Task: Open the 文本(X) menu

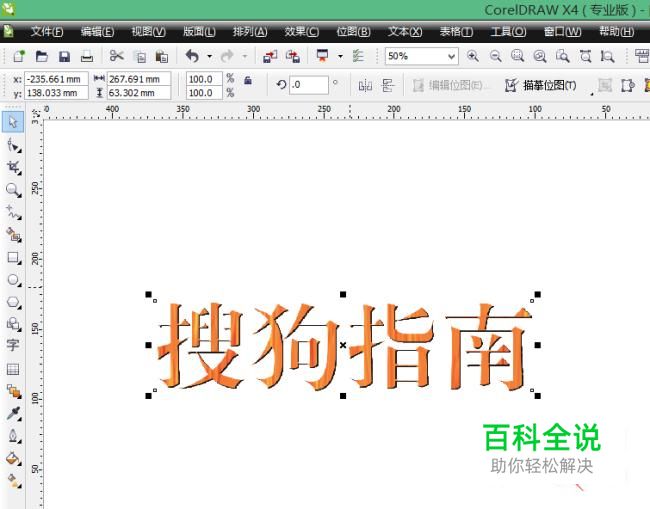Action: coord(405,32)
